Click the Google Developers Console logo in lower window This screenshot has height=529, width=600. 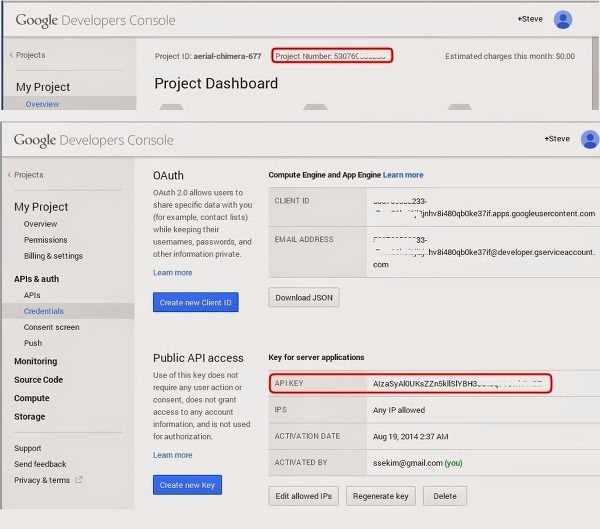coord(94,140)
